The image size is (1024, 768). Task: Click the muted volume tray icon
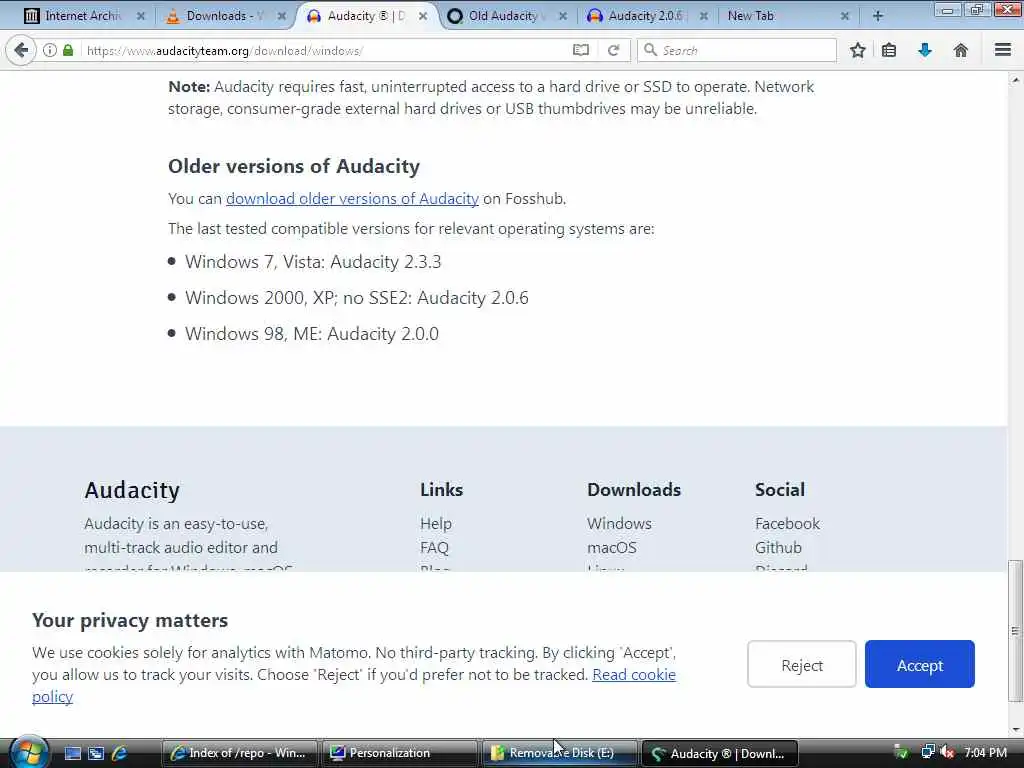tap(947, 752)
